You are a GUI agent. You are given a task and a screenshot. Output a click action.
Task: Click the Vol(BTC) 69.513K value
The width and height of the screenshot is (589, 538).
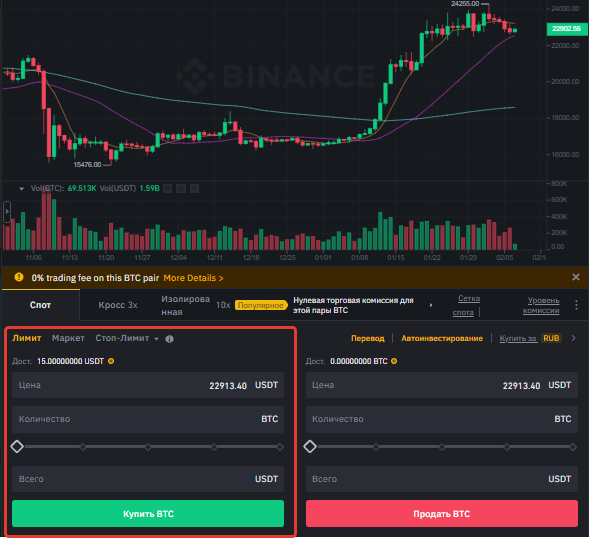pyautogui.click(x=82, y=188)
